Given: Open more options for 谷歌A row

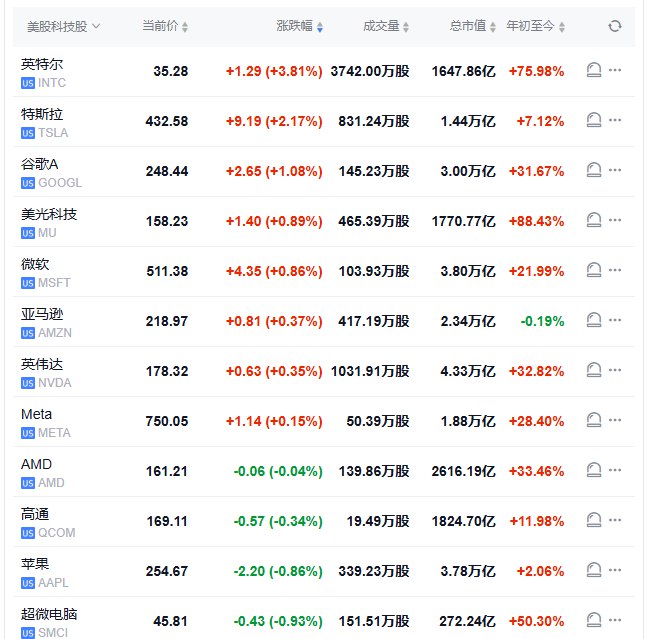Looking at the screenshot, I should (615, 170).
